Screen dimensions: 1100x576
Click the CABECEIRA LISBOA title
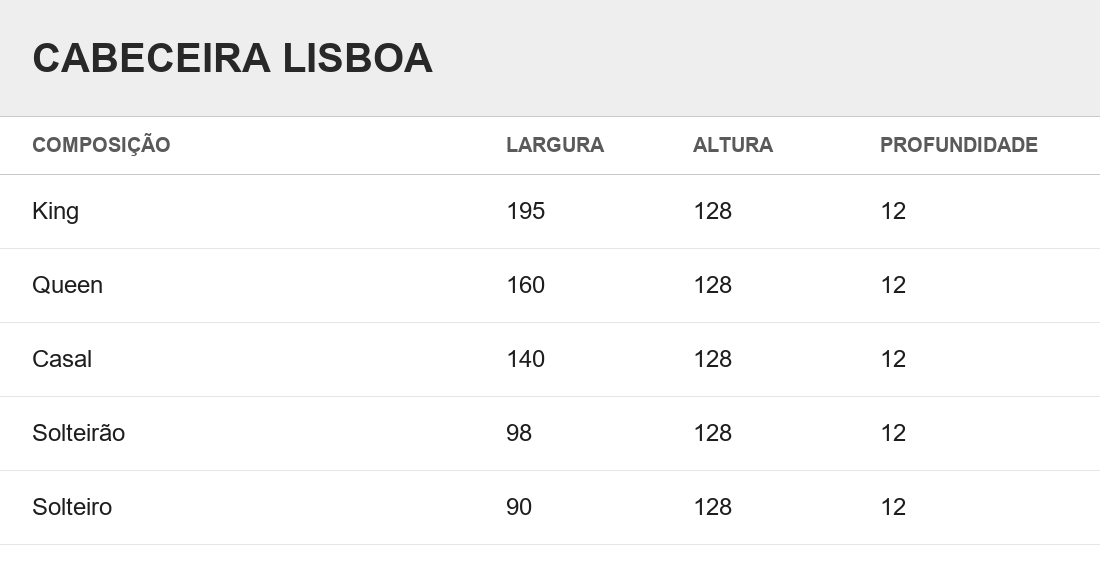coord(232,58)
